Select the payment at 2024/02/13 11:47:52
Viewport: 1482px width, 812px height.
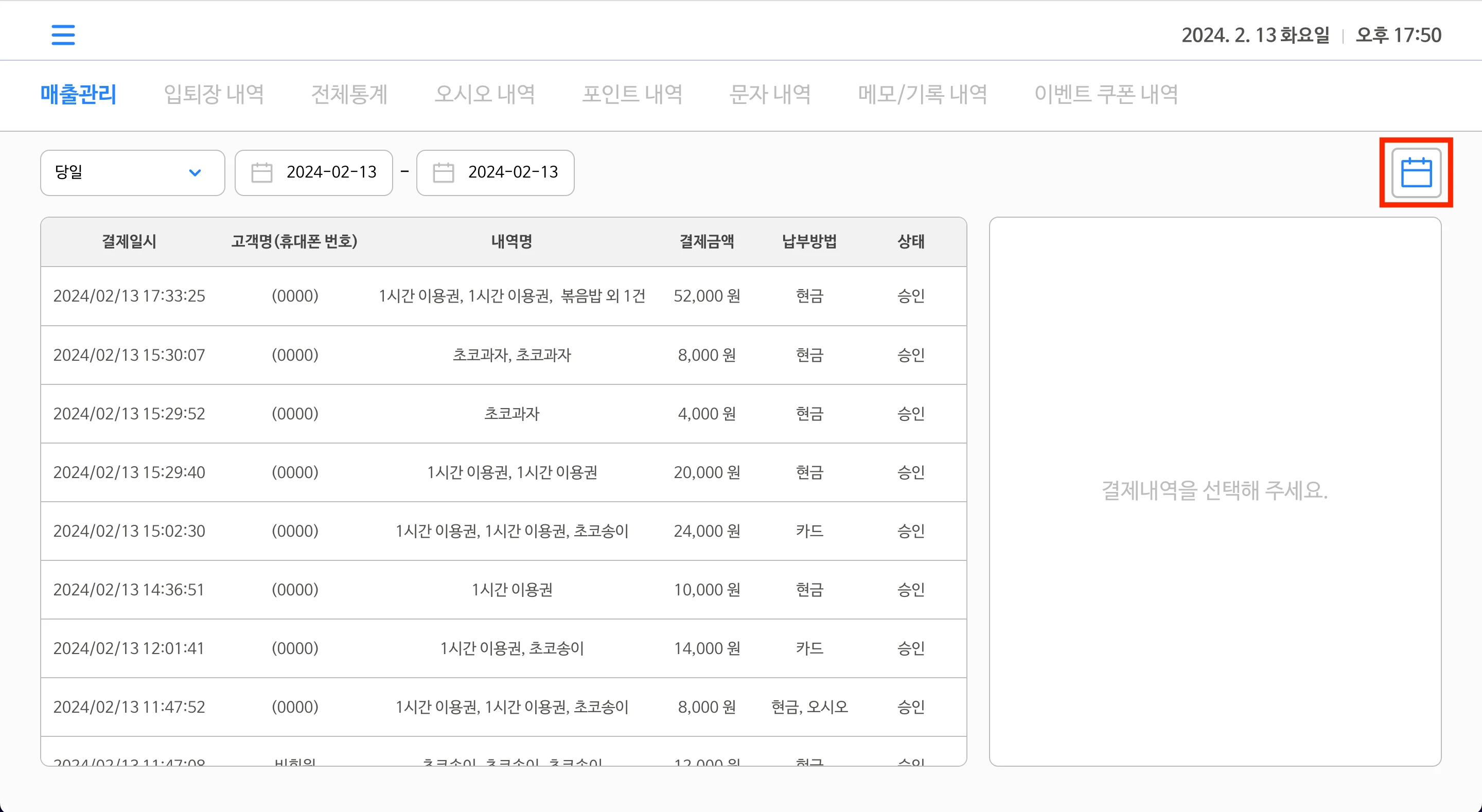[503, 707]
